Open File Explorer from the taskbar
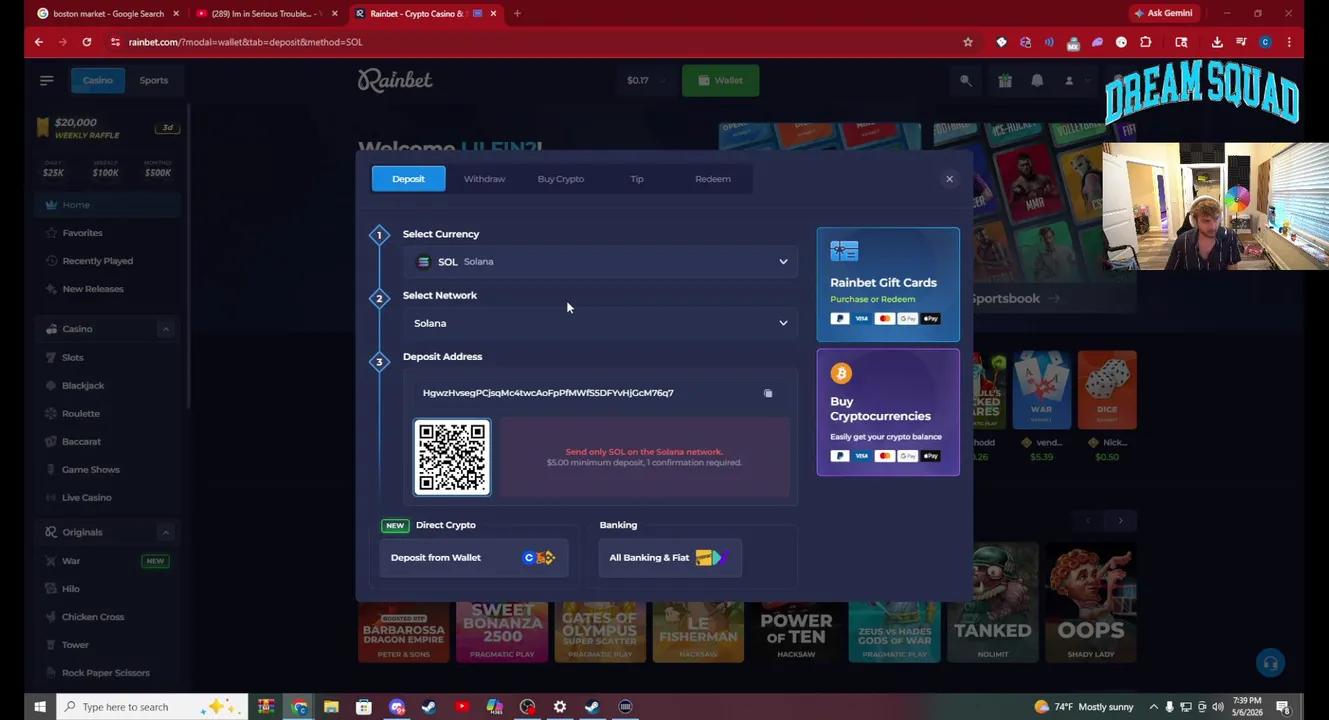 tap(331, 707)
